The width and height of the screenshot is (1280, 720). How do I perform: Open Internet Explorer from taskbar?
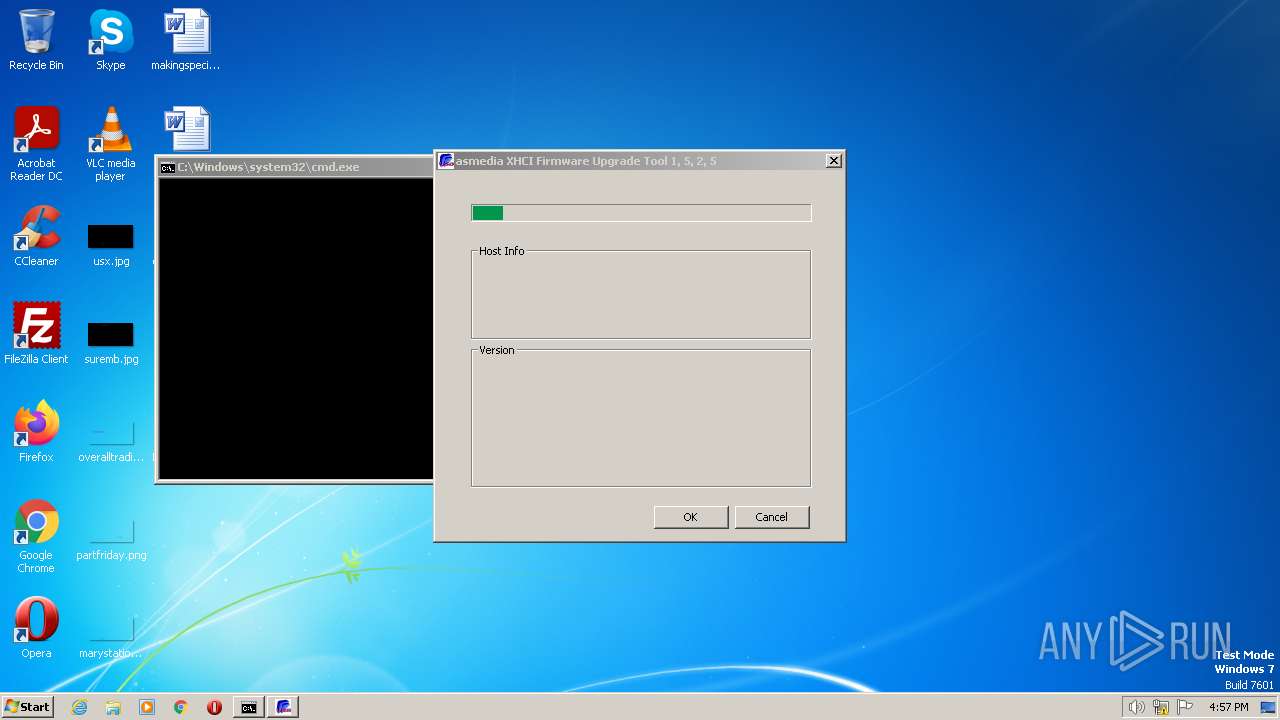tap(79, 707)
